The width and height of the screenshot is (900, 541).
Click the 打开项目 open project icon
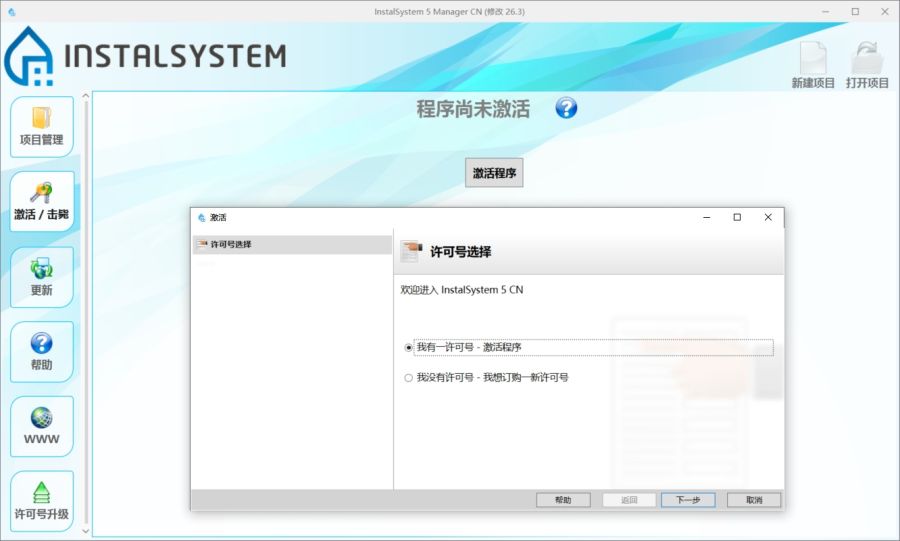coord(867,65)
